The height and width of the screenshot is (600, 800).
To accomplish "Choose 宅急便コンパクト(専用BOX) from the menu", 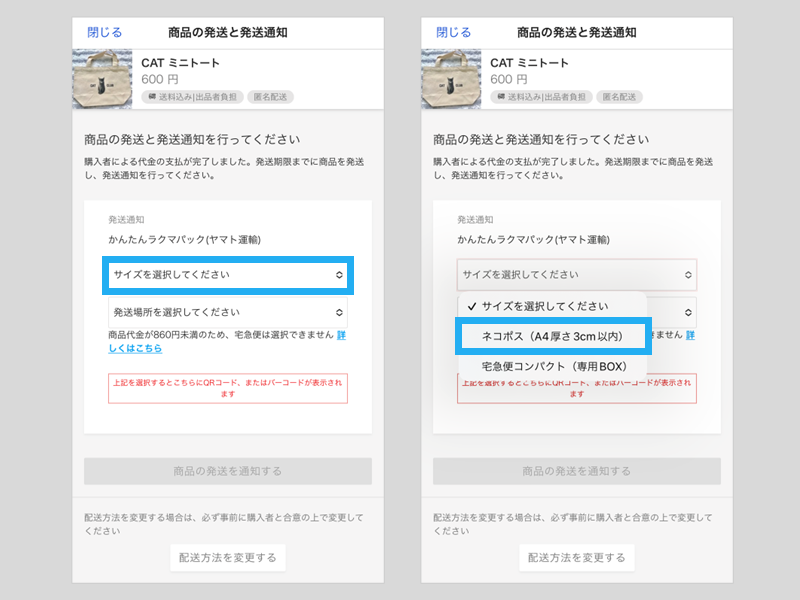I will [x=553, y=366].
